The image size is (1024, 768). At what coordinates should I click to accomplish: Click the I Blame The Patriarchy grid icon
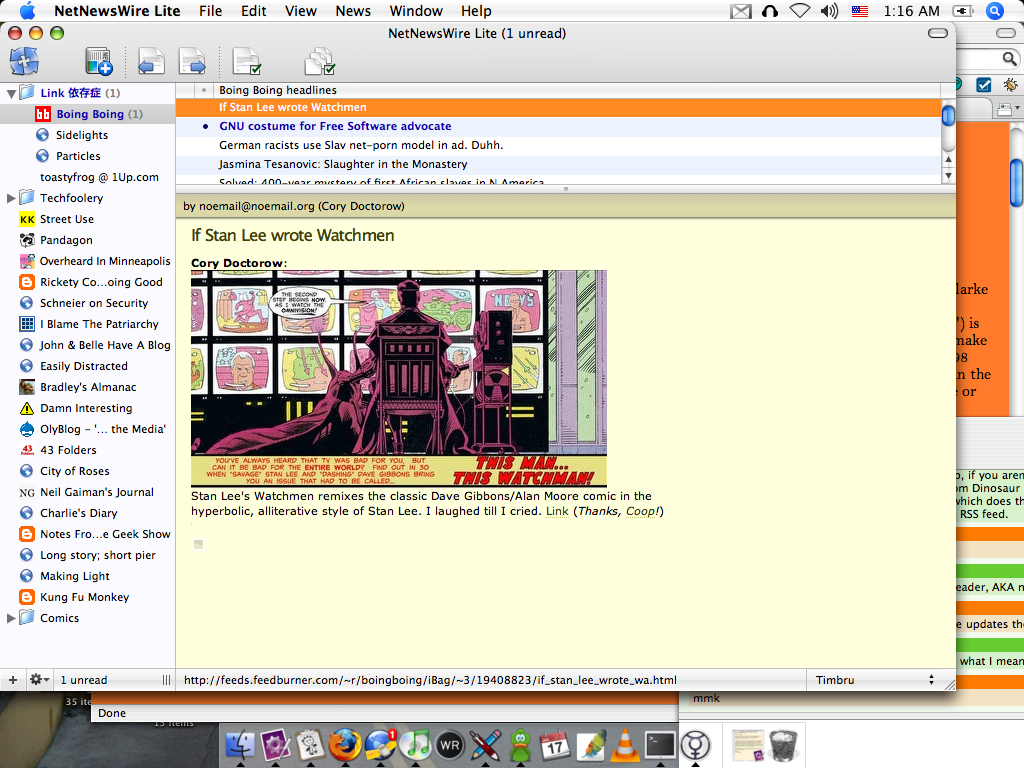tap(27, 324)
